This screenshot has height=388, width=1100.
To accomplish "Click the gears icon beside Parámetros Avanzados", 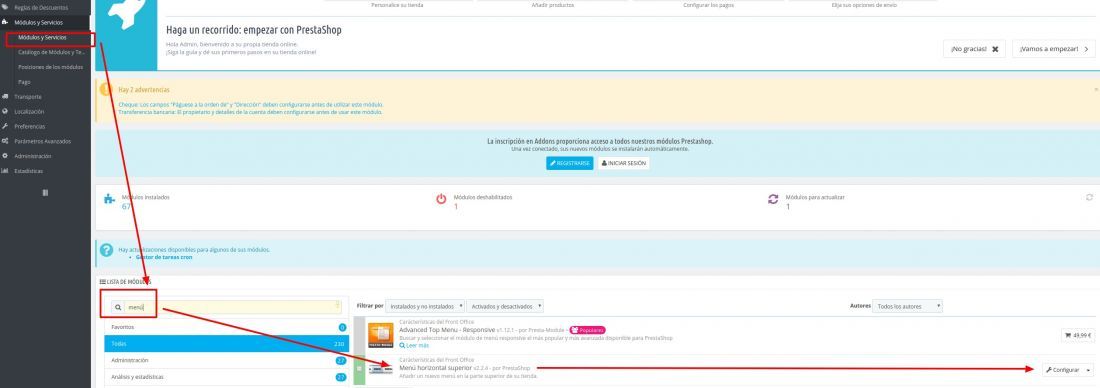I will pyautogui.click(x=5, y=141).
